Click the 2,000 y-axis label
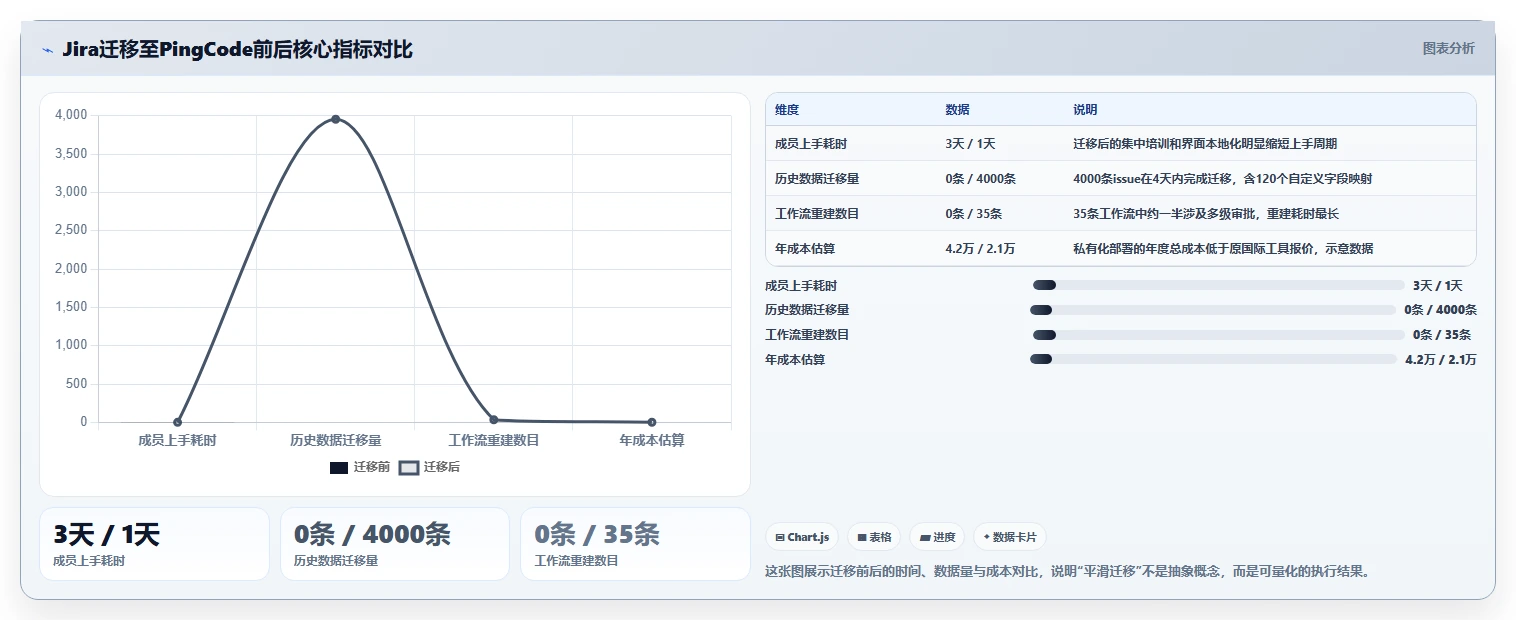1516x620 pixels. [x=71, y=269]
